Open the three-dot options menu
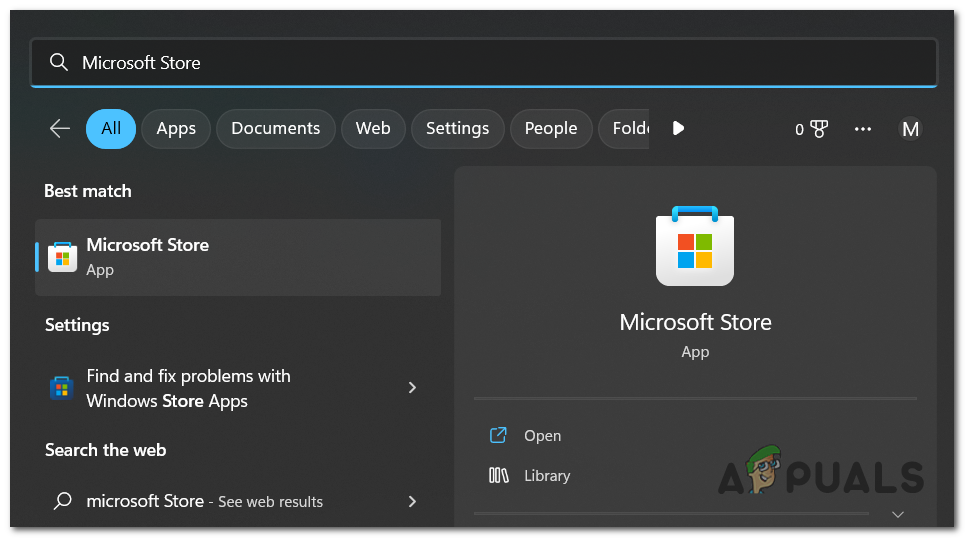This screenshot has height=538, width=965. point(863,129)
